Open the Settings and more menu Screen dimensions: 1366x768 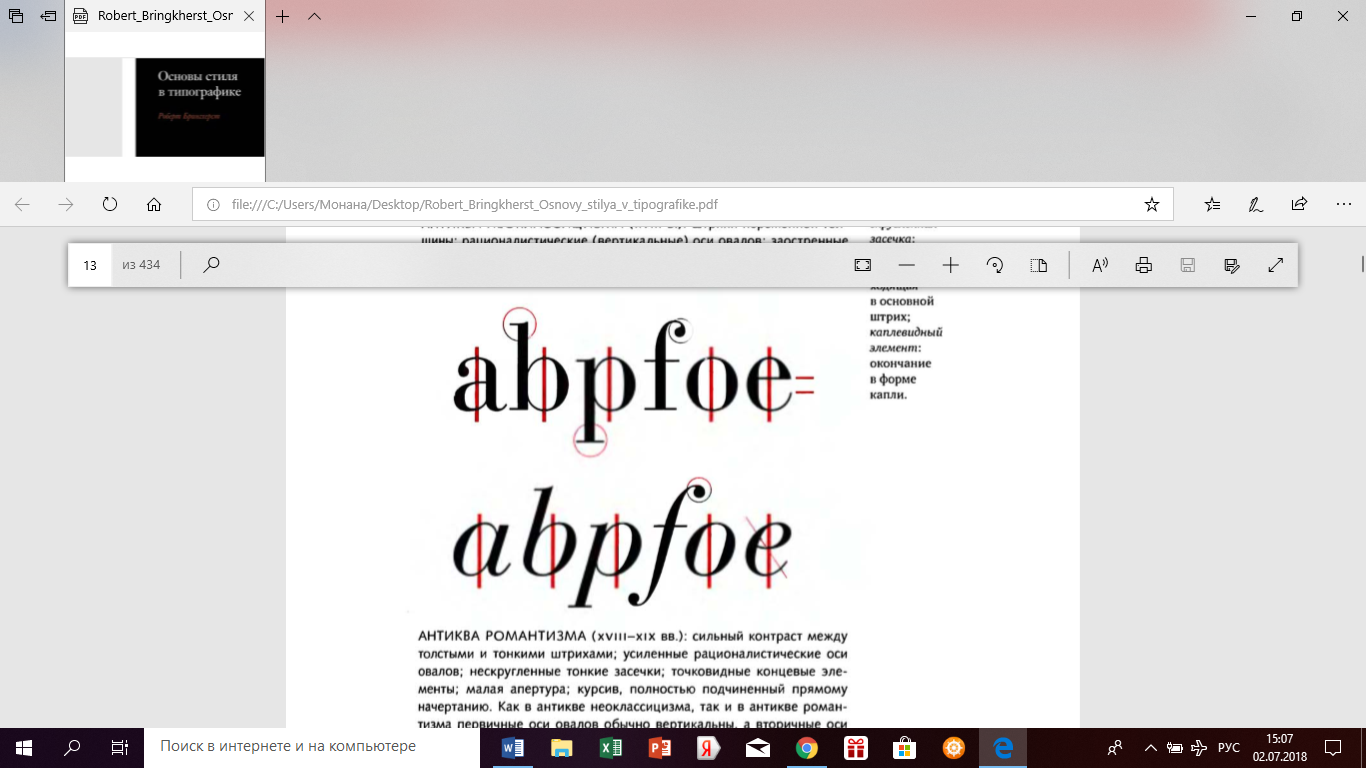[x=1343, y=204]
